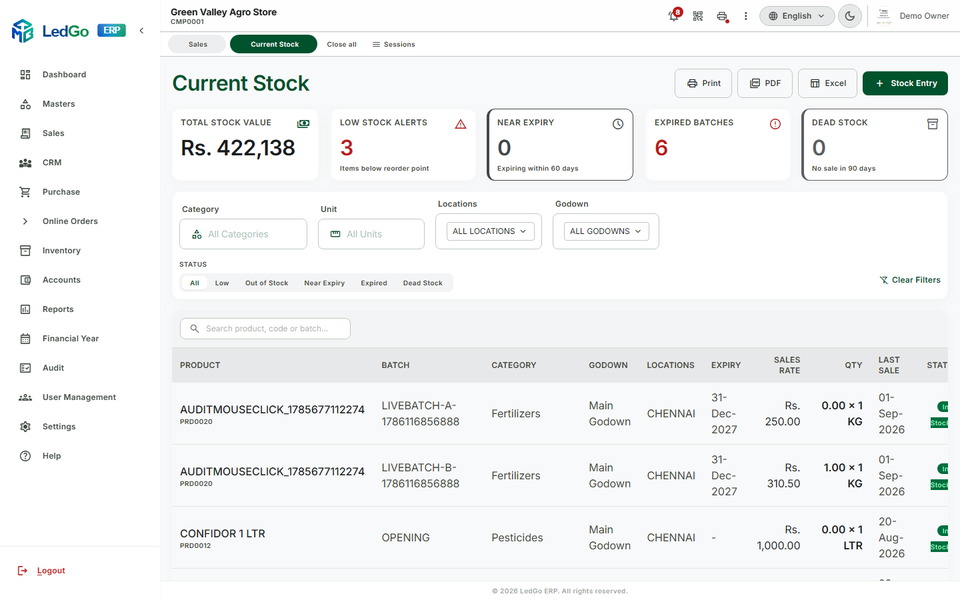
Task: Open Demo Owner profile menu
Action: pyautogui.click(x=912, y=16)
